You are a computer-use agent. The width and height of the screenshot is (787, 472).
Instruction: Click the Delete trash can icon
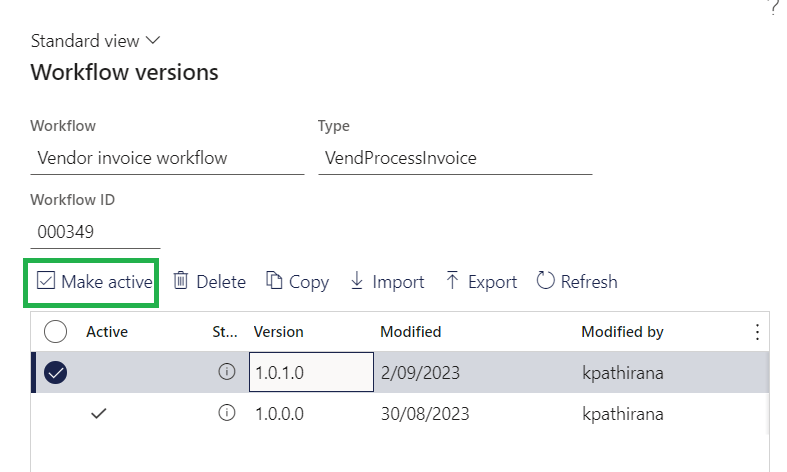pyautogui.click(x=181, y=281)
